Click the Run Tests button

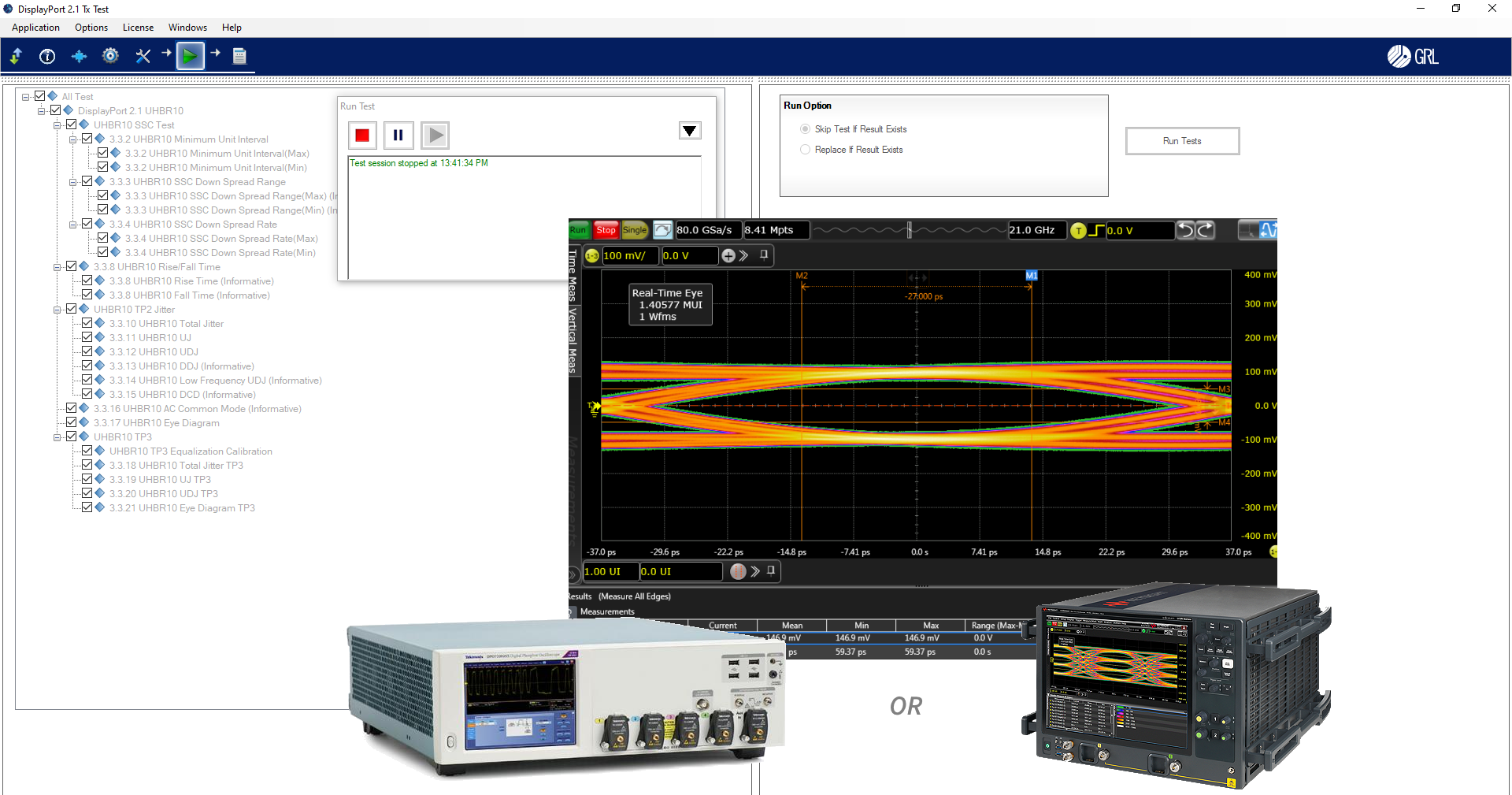coord(1181,141)
